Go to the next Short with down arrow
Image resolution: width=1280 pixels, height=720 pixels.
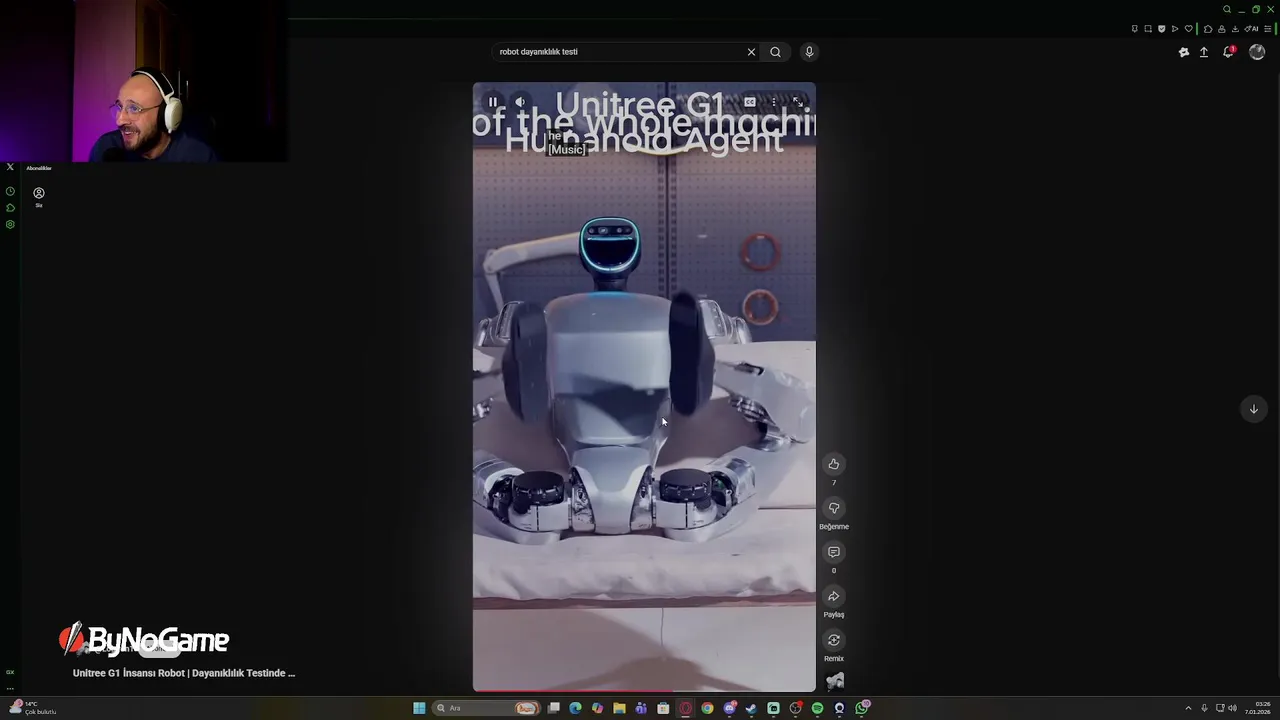[x=1253, y=409]
